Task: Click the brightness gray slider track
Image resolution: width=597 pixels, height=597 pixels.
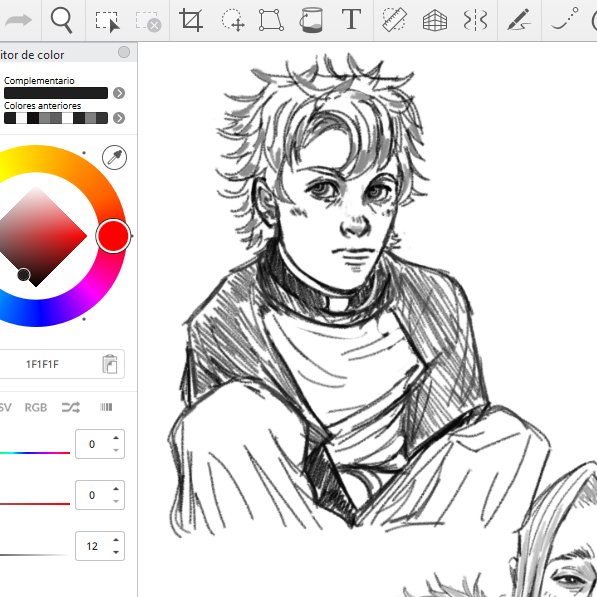Action: coord(35,555)
